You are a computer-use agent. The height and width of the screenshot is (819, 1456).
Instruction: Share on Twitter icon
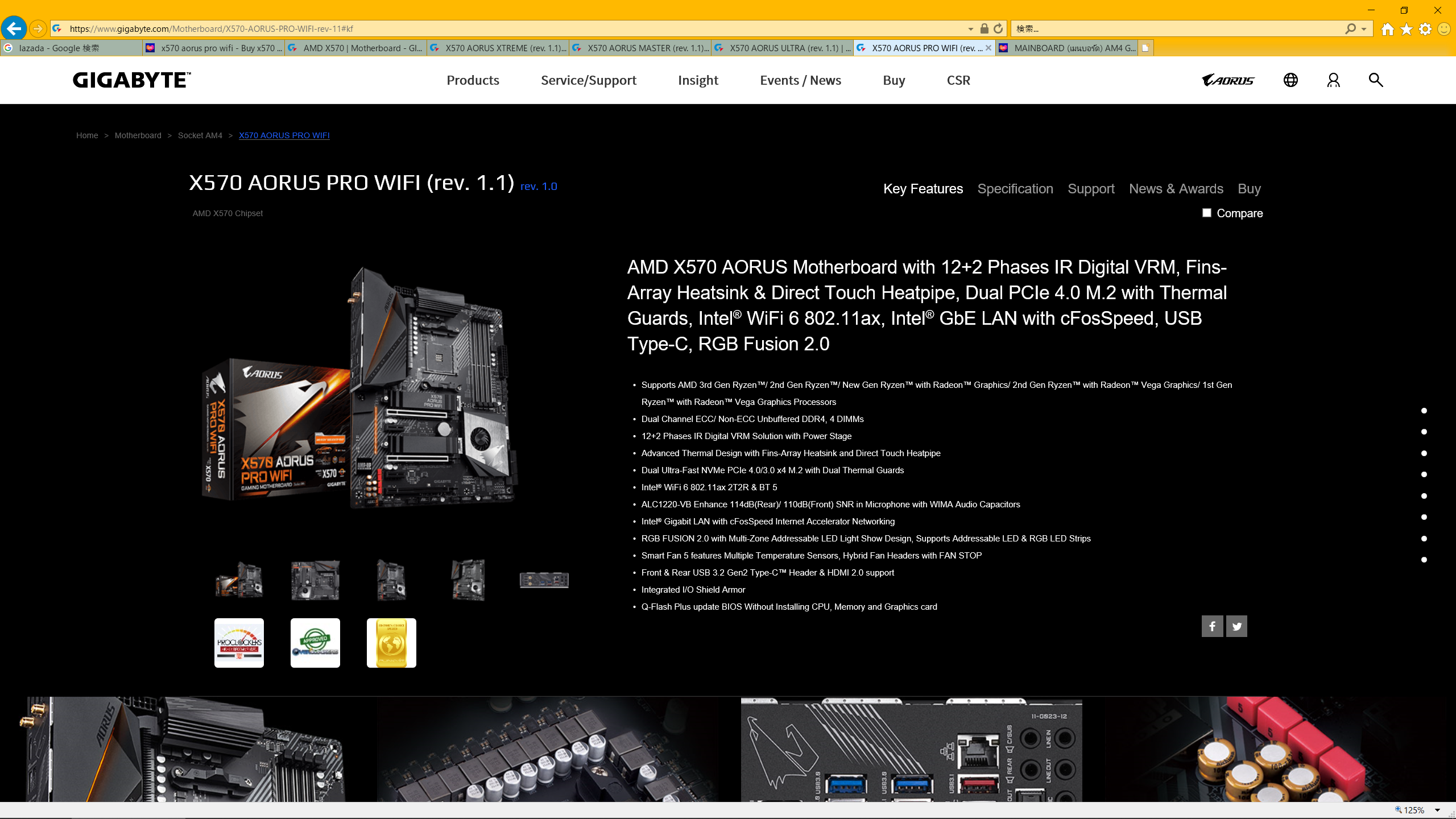pyautogui.click(x=1237, y=626)
